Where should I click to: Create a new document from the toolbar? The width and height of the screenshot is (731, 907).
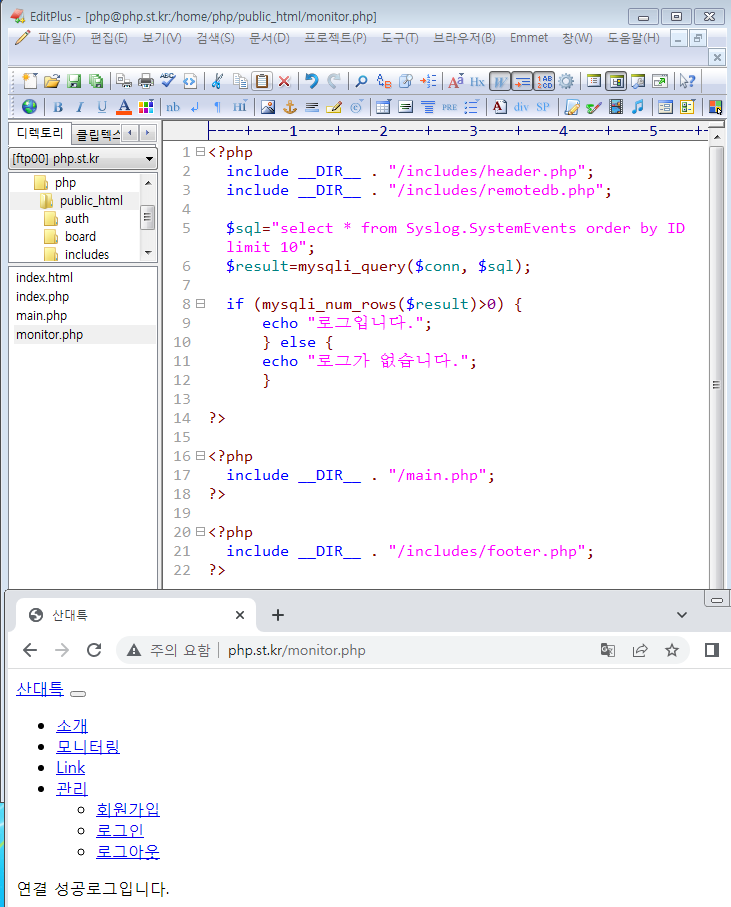(30, 81)
